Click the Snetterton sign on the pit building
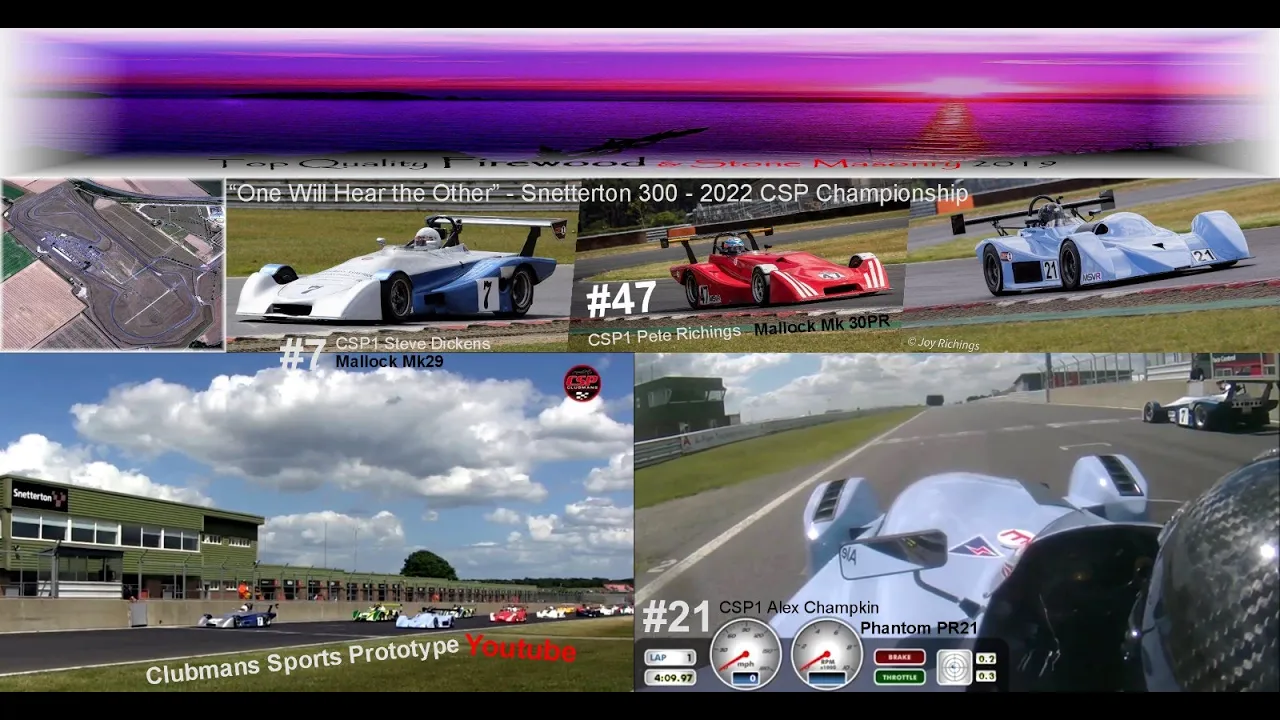The height and width of the screenshot is (720, 1280). point(40,496)
